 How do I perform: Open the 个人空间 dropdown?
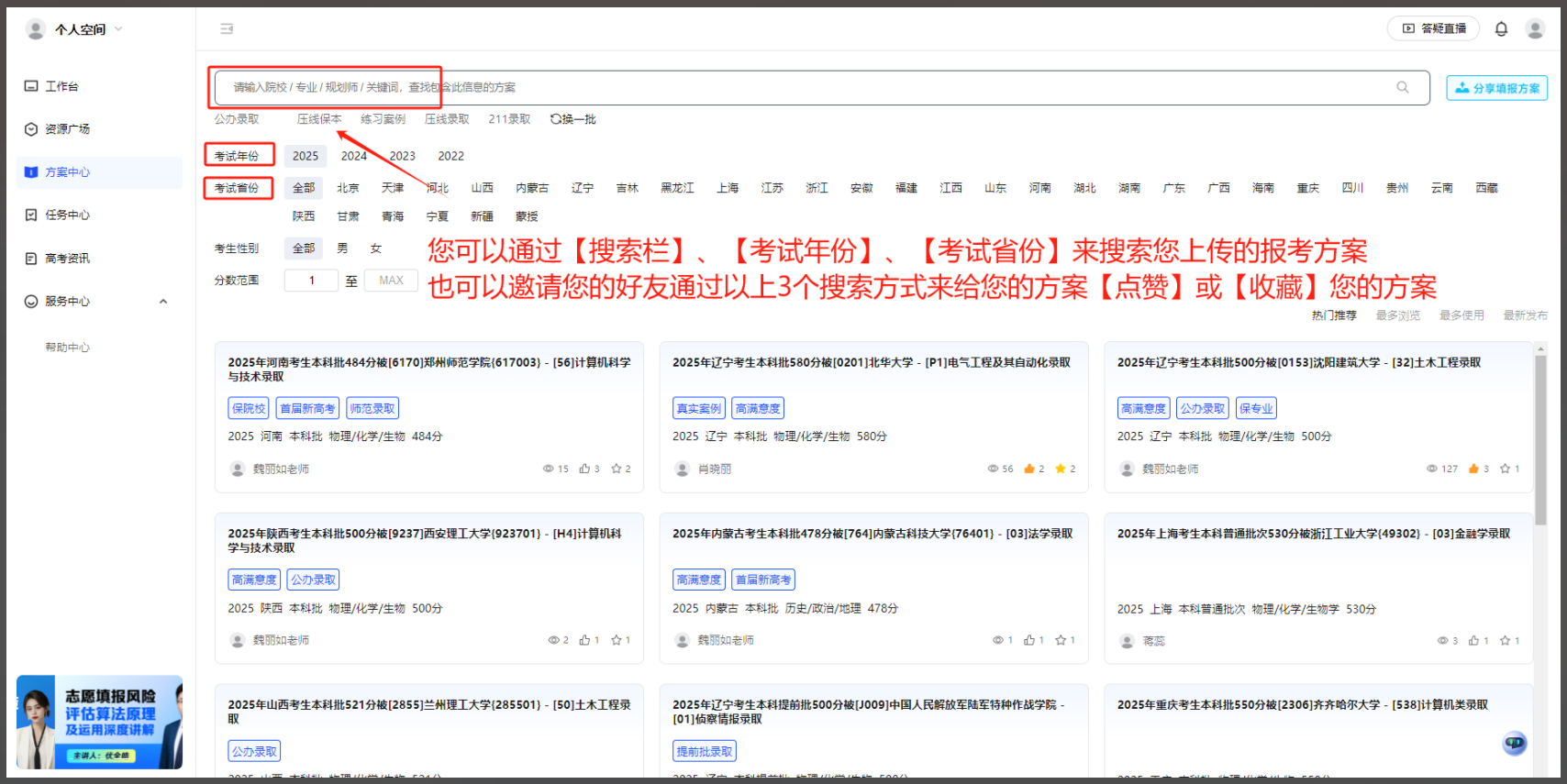tap(74, 29)
